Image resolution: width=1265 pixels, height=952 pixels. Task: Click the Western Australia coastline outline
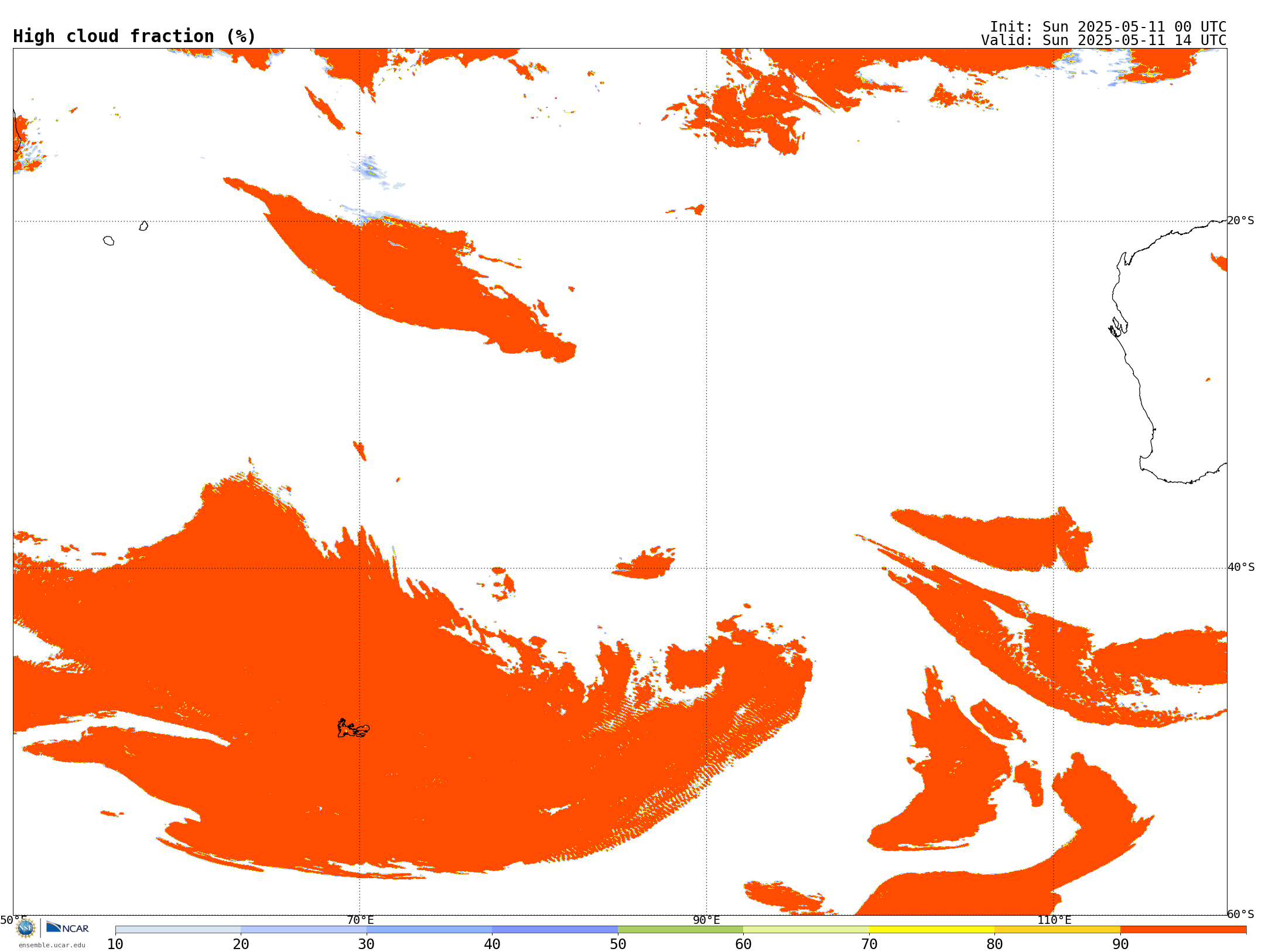[x=1167, y=351]
